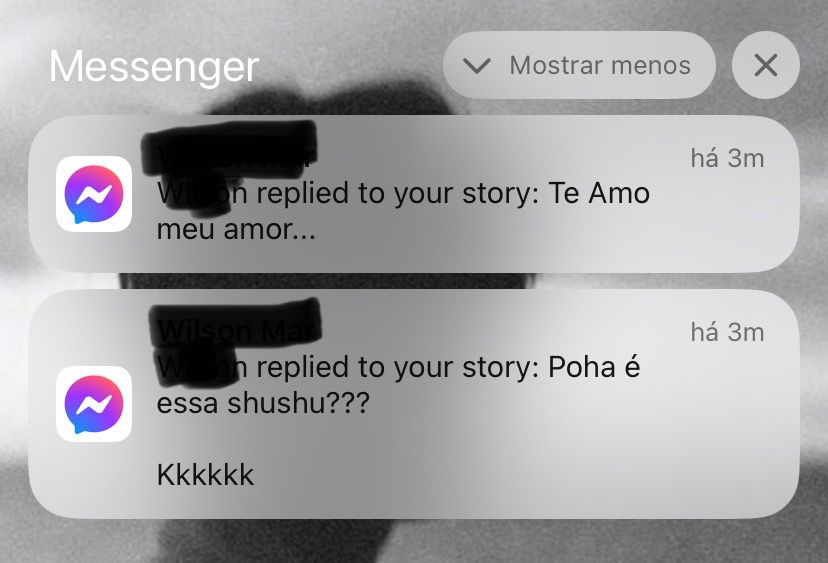Viewport: 828px width, 563px height.
Task: Tap the 'essa shushu???' line of text
Action: pyautogui.click(x=263, y=404)
